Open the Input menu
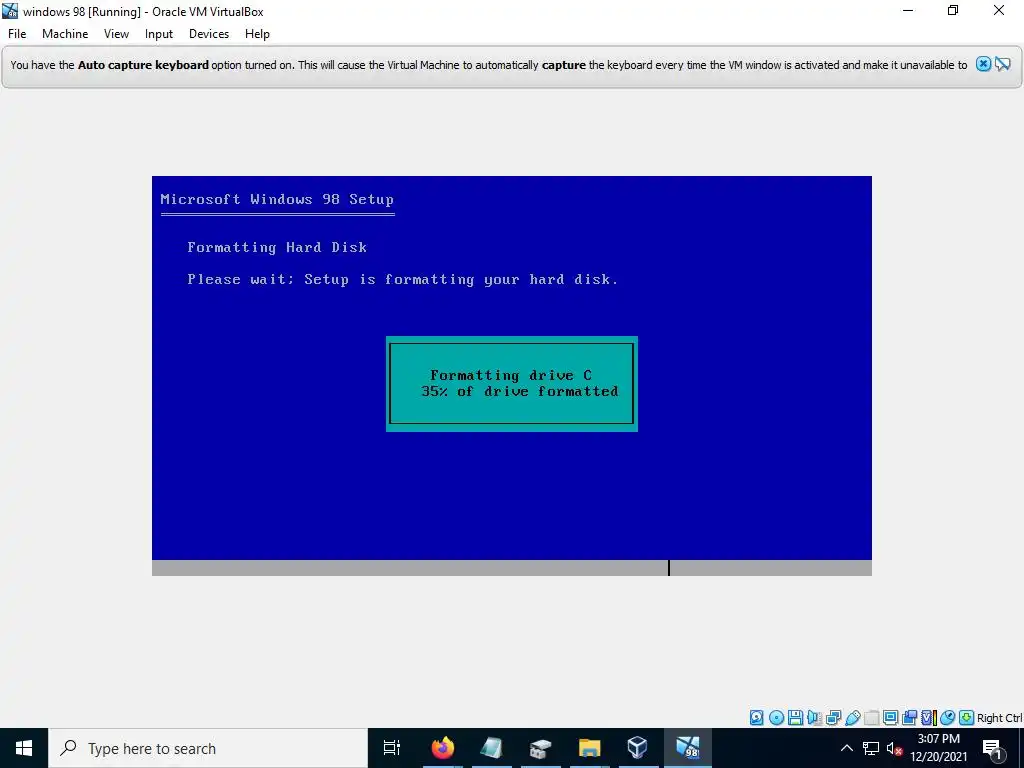This screenshot has width=1024, height=768. [x=159, y=34]
